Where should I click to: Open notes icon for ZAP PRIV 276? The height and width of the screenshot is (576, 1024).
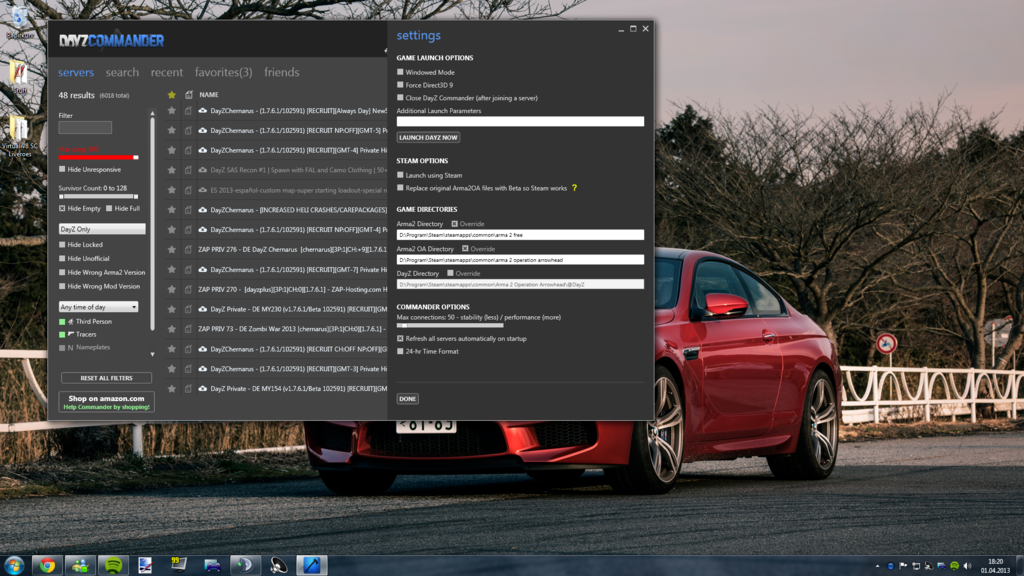tap(188, 249)
